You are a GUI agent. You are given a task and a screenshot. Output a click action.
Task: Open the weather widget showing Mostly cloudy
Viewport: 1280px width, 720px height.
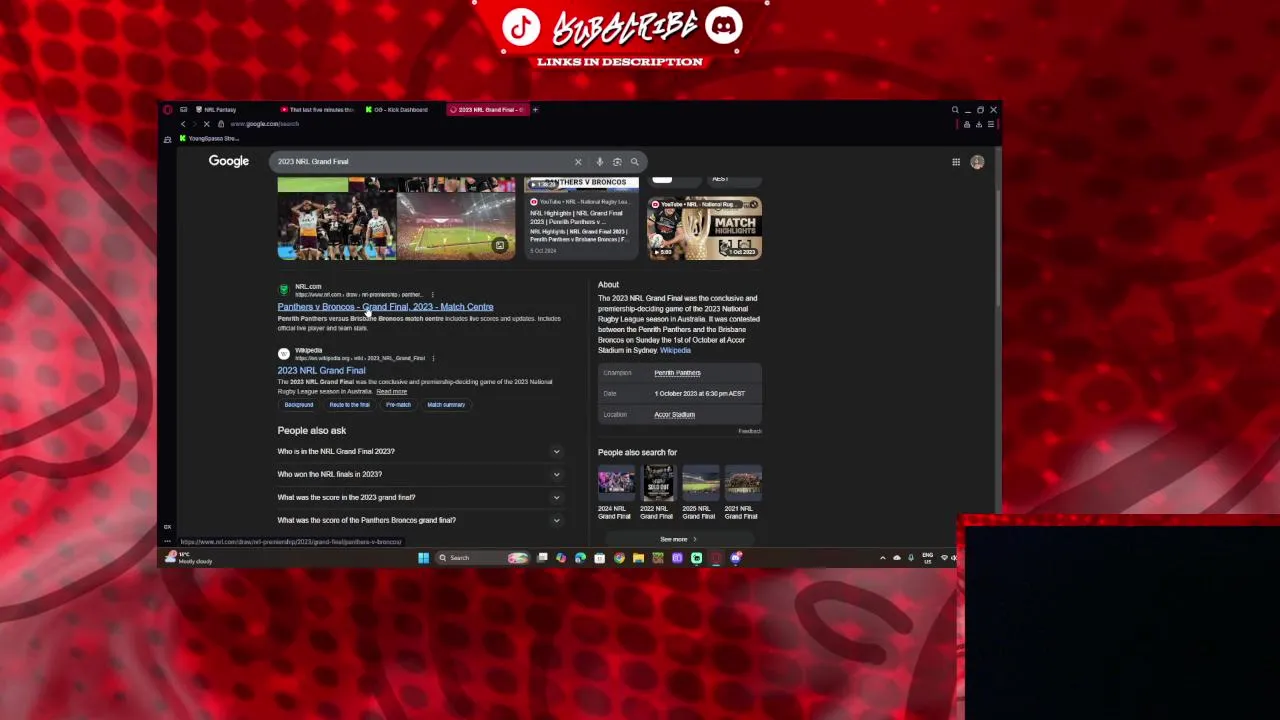coord(187,558)
